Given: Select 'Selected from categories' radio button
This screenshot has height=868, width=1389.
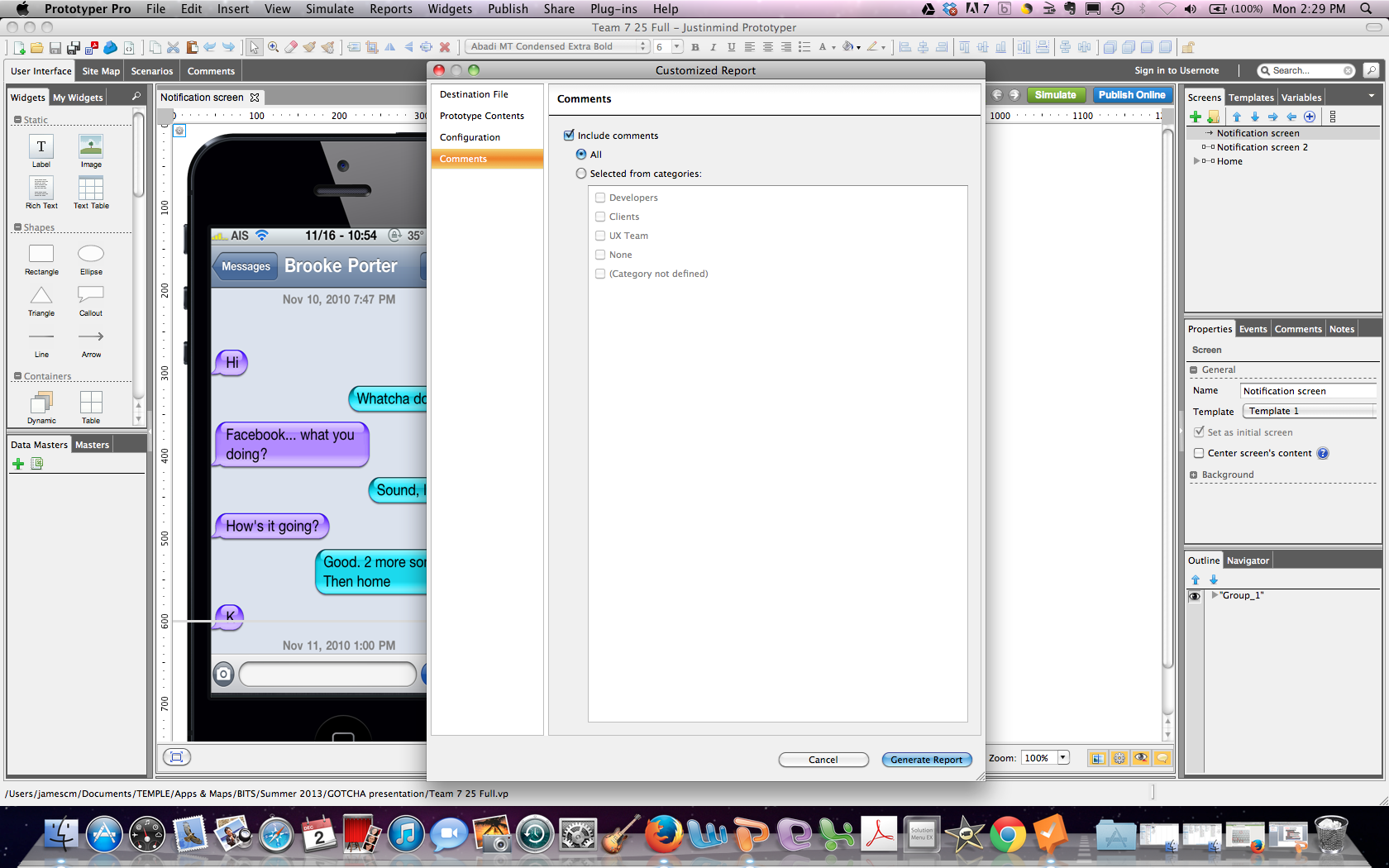Looking at the screenshot, I should (x=581, y=174).
